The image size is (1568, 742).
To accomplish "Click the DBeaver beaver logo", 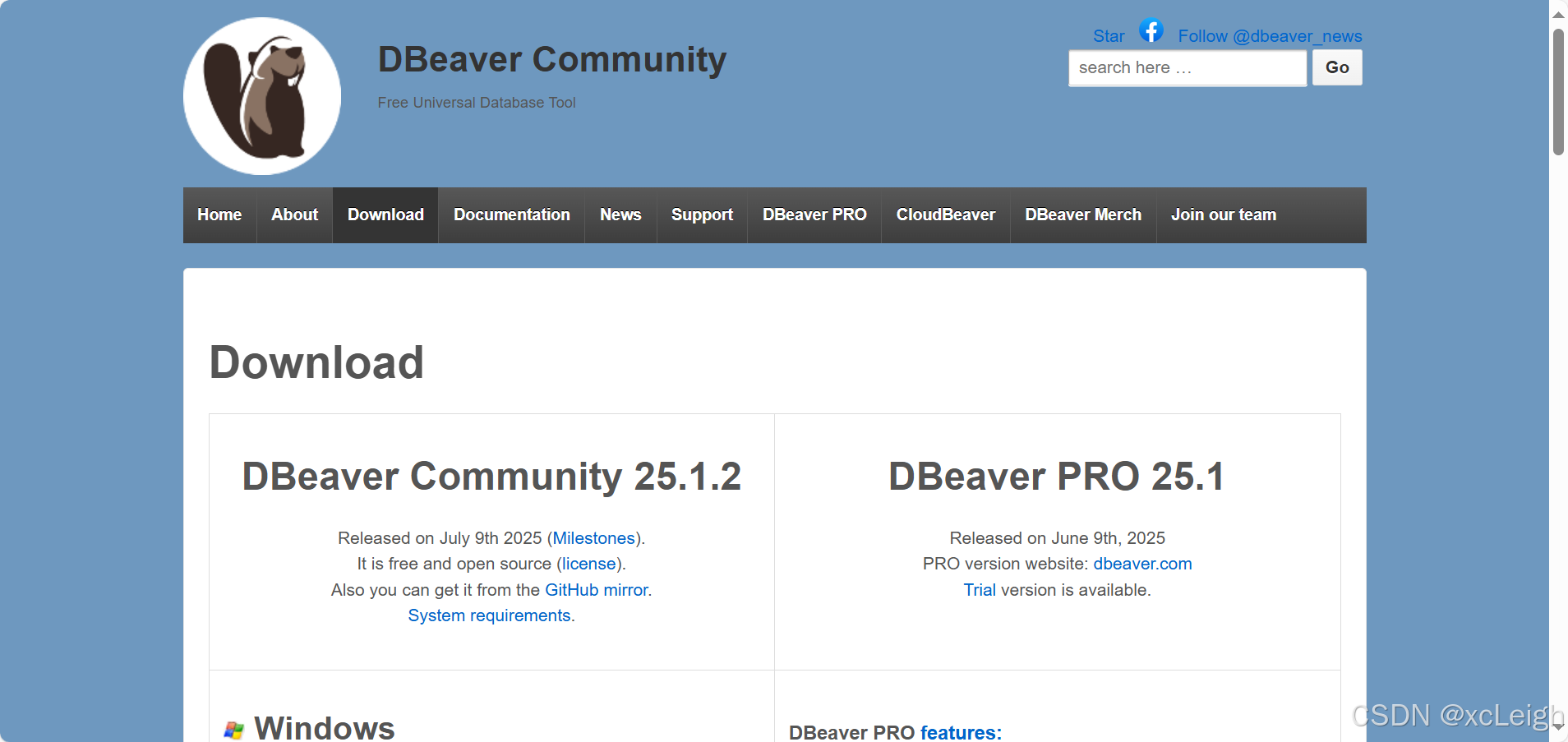I will pyautogui.click(x=262, y=96).
